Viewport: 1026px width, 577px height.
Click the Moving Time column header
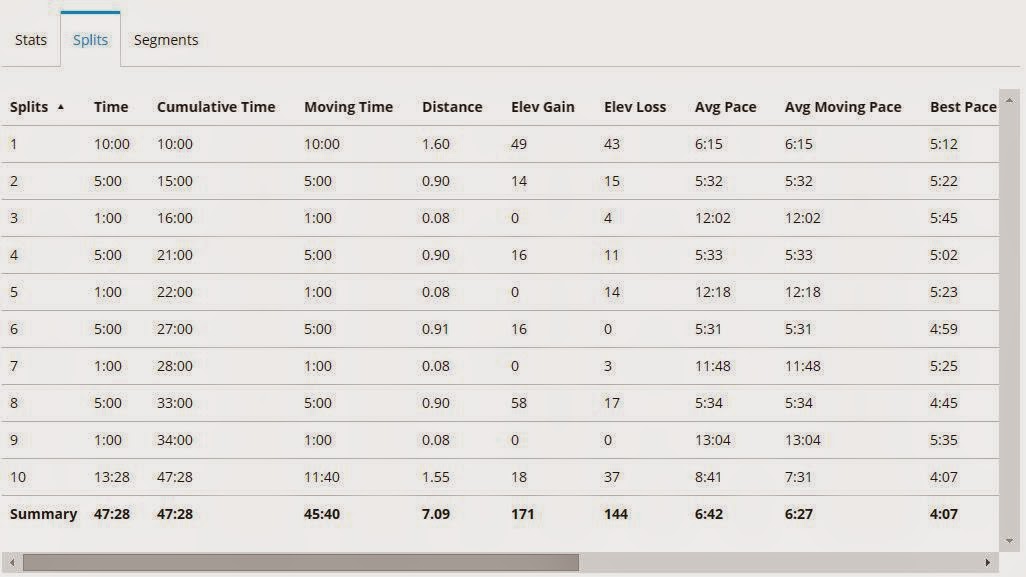348,107
